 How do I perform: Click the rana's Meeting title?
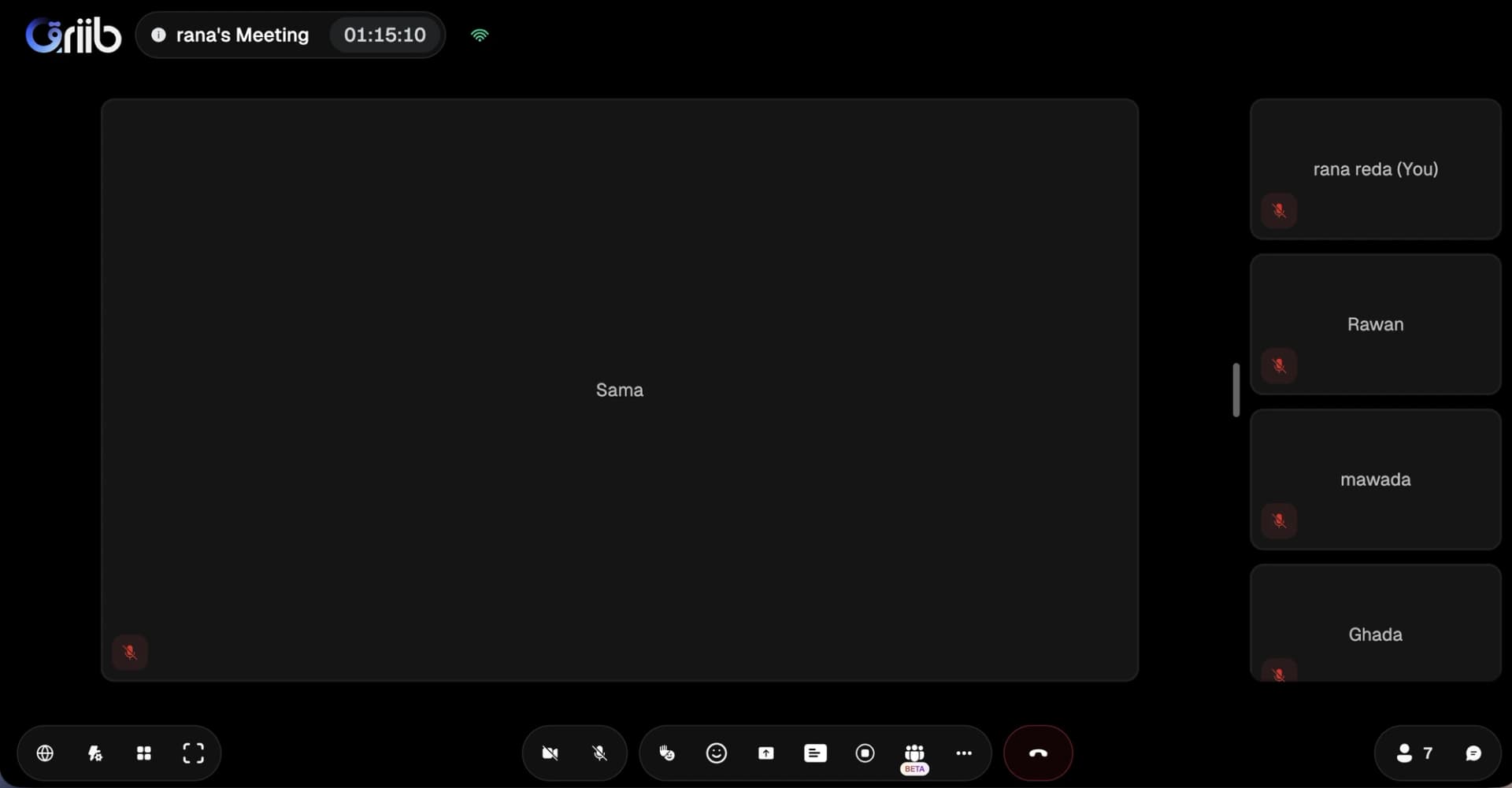click(243, 35)
